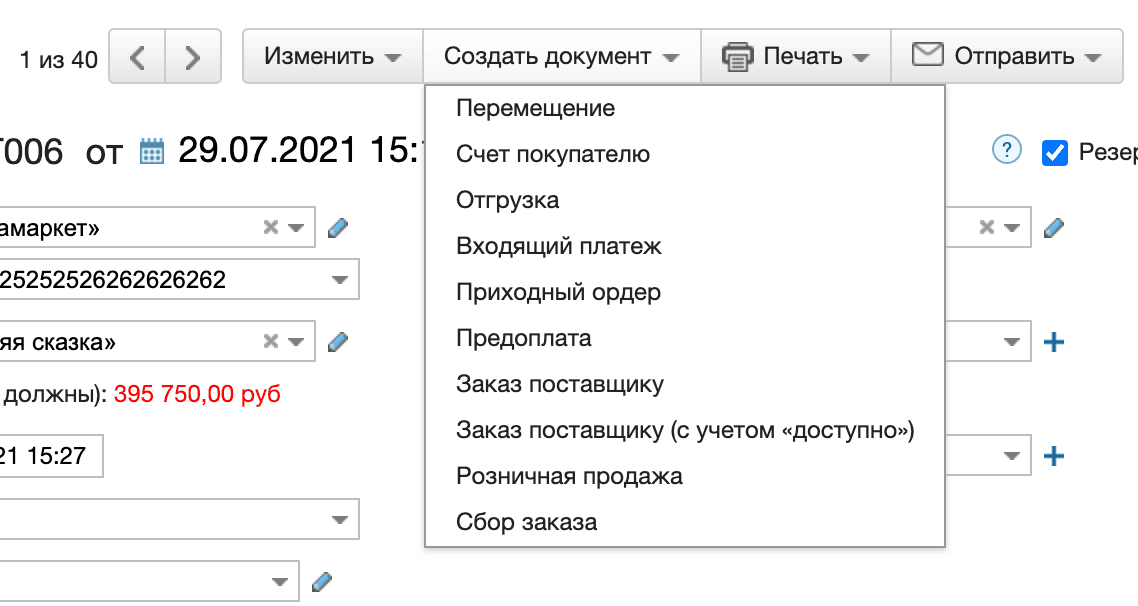The height and width of the screenshot is (606, 1138).
Task: Click plus icon next to top-right dropdown
Action: (1055, 341)
